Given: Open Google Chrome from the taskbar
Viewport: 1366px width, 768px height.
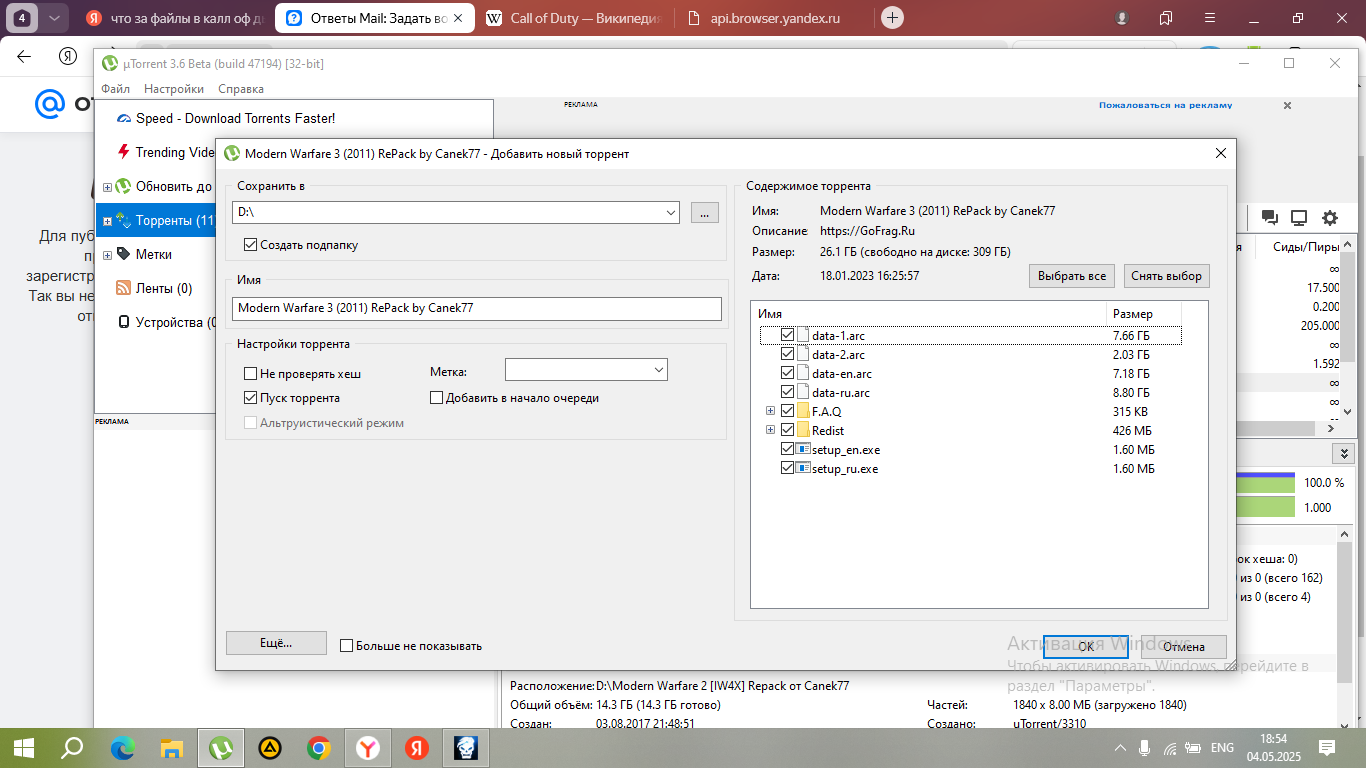Looking at the screenshot, I should click(319, 747).
